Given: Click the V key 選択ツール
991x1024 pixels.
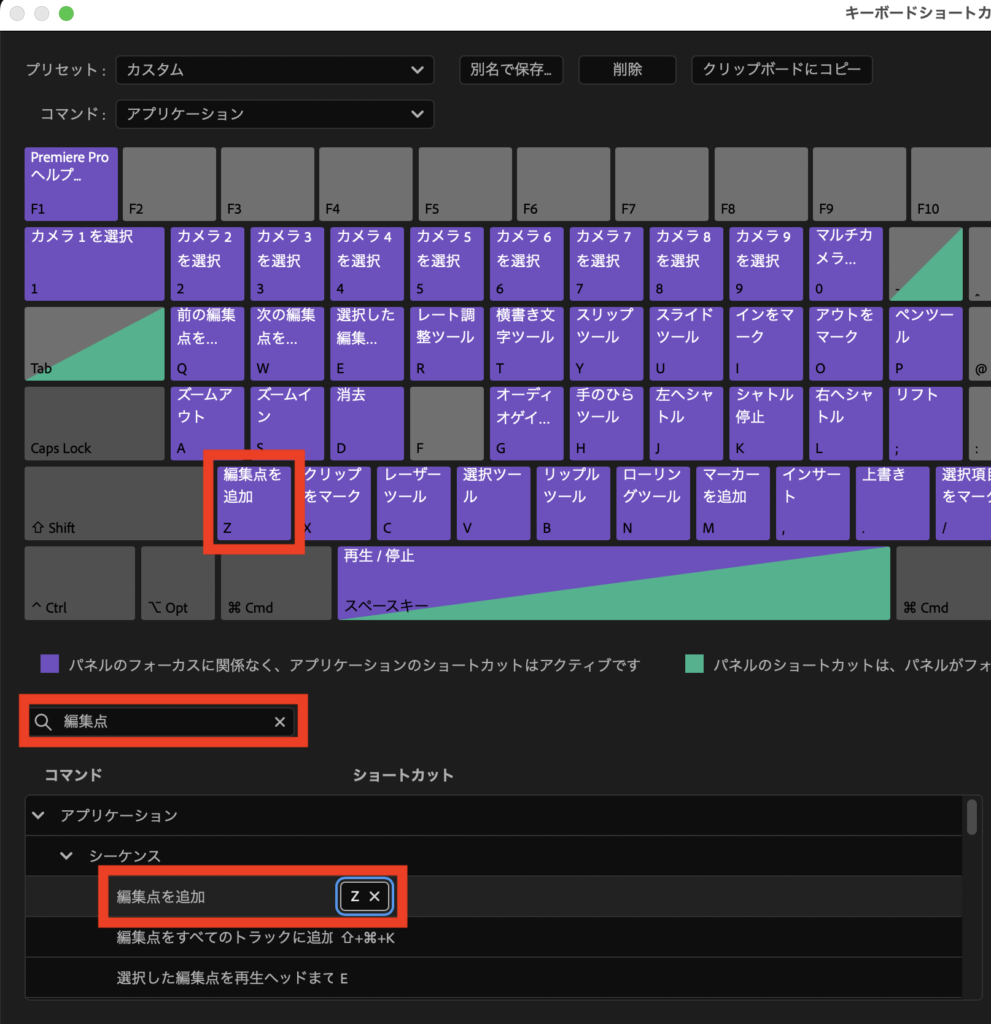Looking at the screenshot, I should pos(493,503).
